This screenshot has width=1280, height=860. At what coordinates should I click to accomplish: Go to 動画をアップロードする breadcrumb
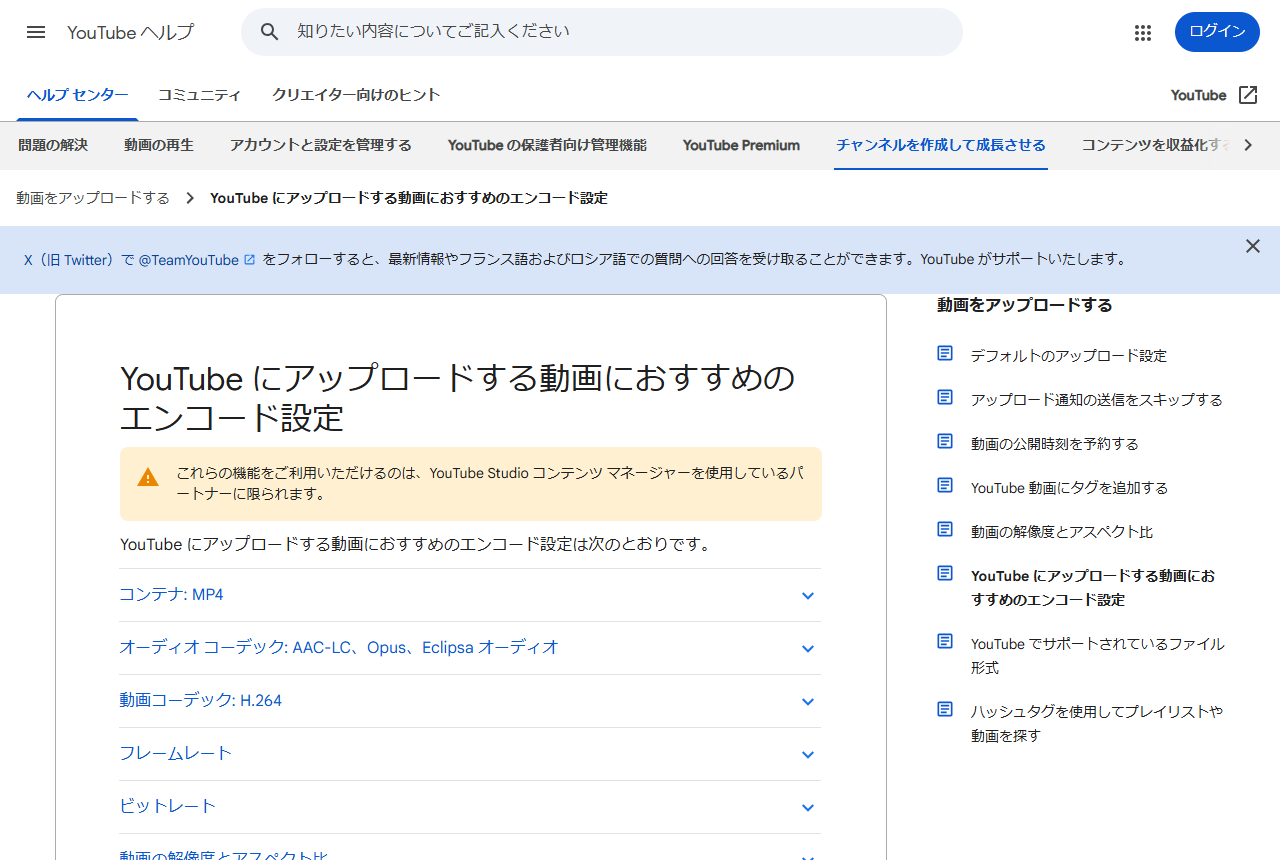[93, 198]
